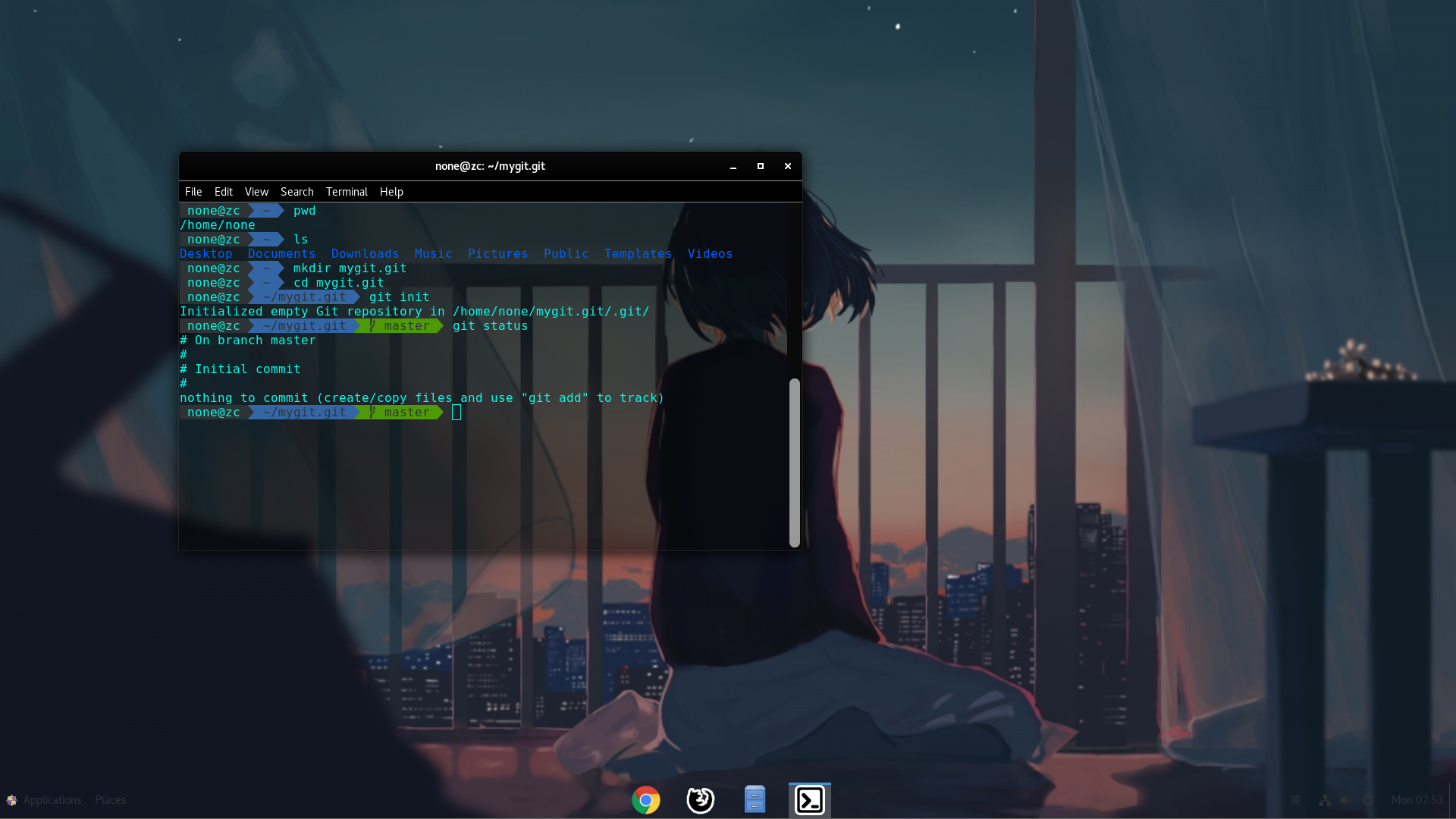Select the active Terminal icon in the taskbar
This screenshot has height=819, width=1456.
pos(809,799)
